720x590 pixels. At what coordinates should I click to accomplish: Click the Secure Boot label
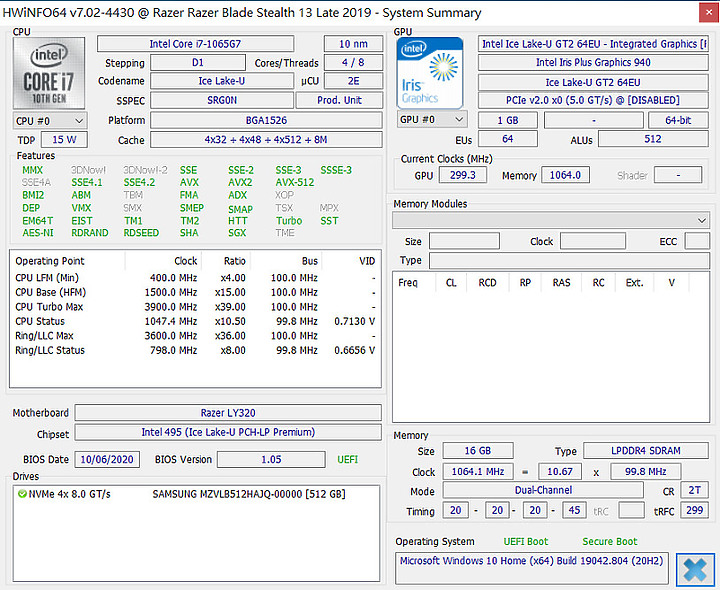[609, 541]
